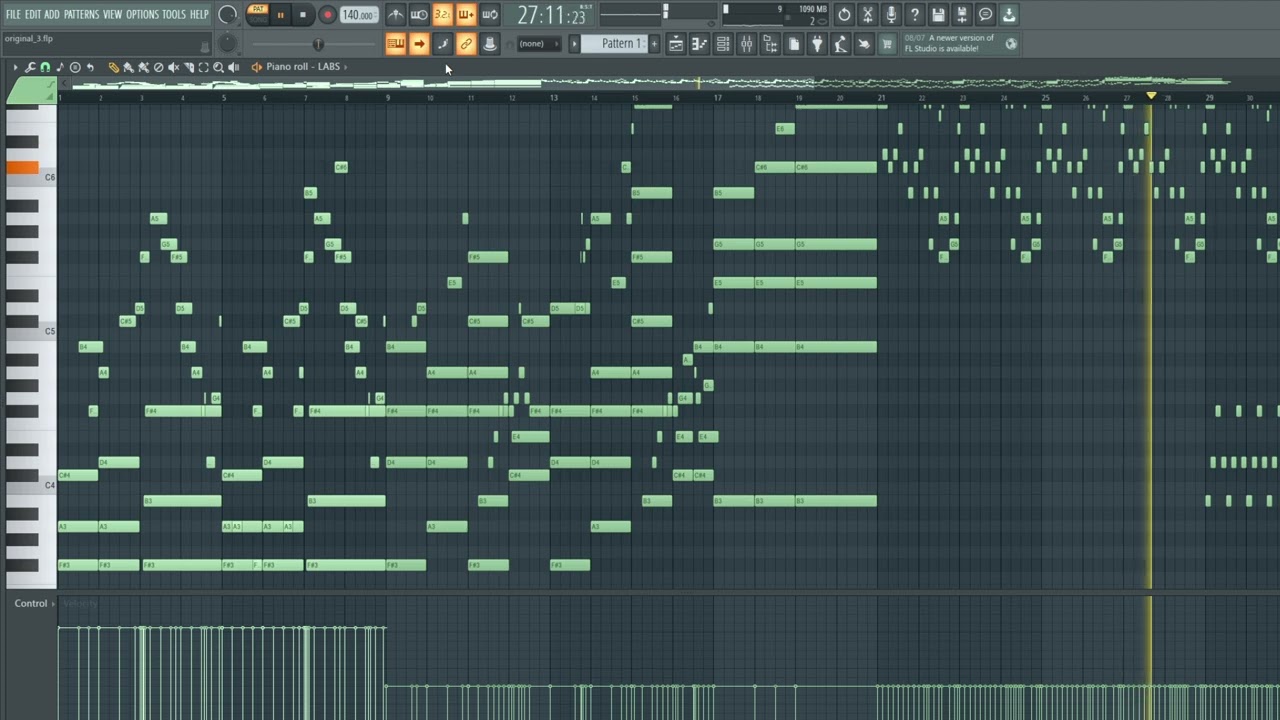Open the global snap (none) selector
This screenshot has width=1280, height=720.
click(x=539, y=44)
